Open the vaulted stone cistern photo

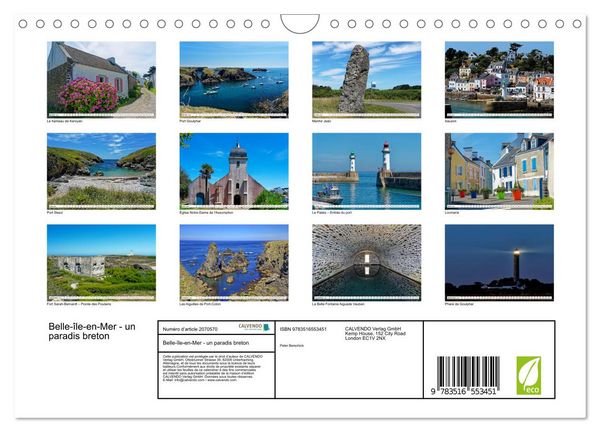(367, 262)
